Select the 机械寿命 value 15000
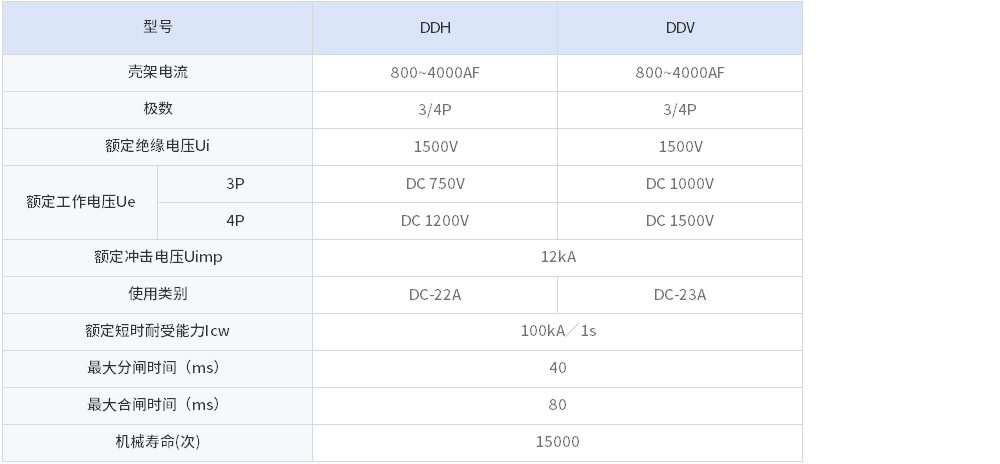Screen dimensions: 1000x464 [557, 442]
